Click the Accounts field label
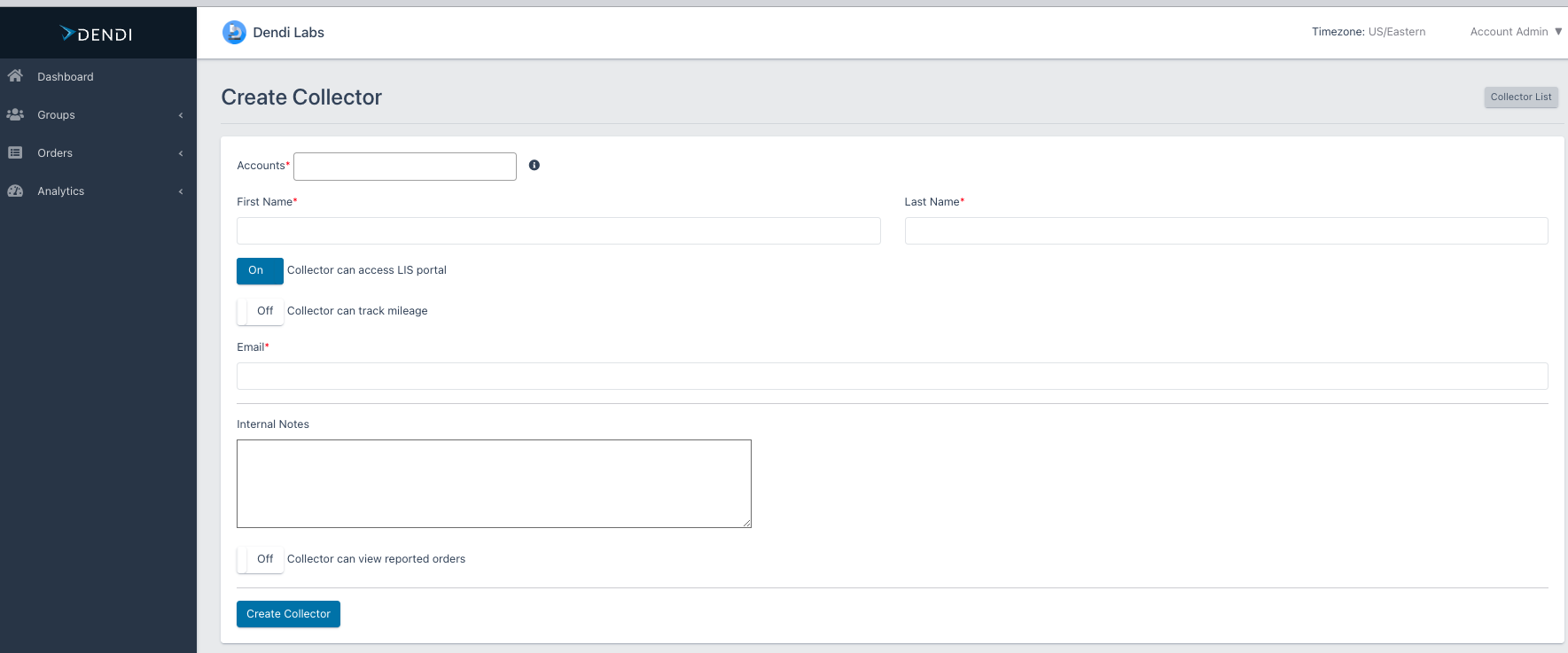 tap(263, 166)
